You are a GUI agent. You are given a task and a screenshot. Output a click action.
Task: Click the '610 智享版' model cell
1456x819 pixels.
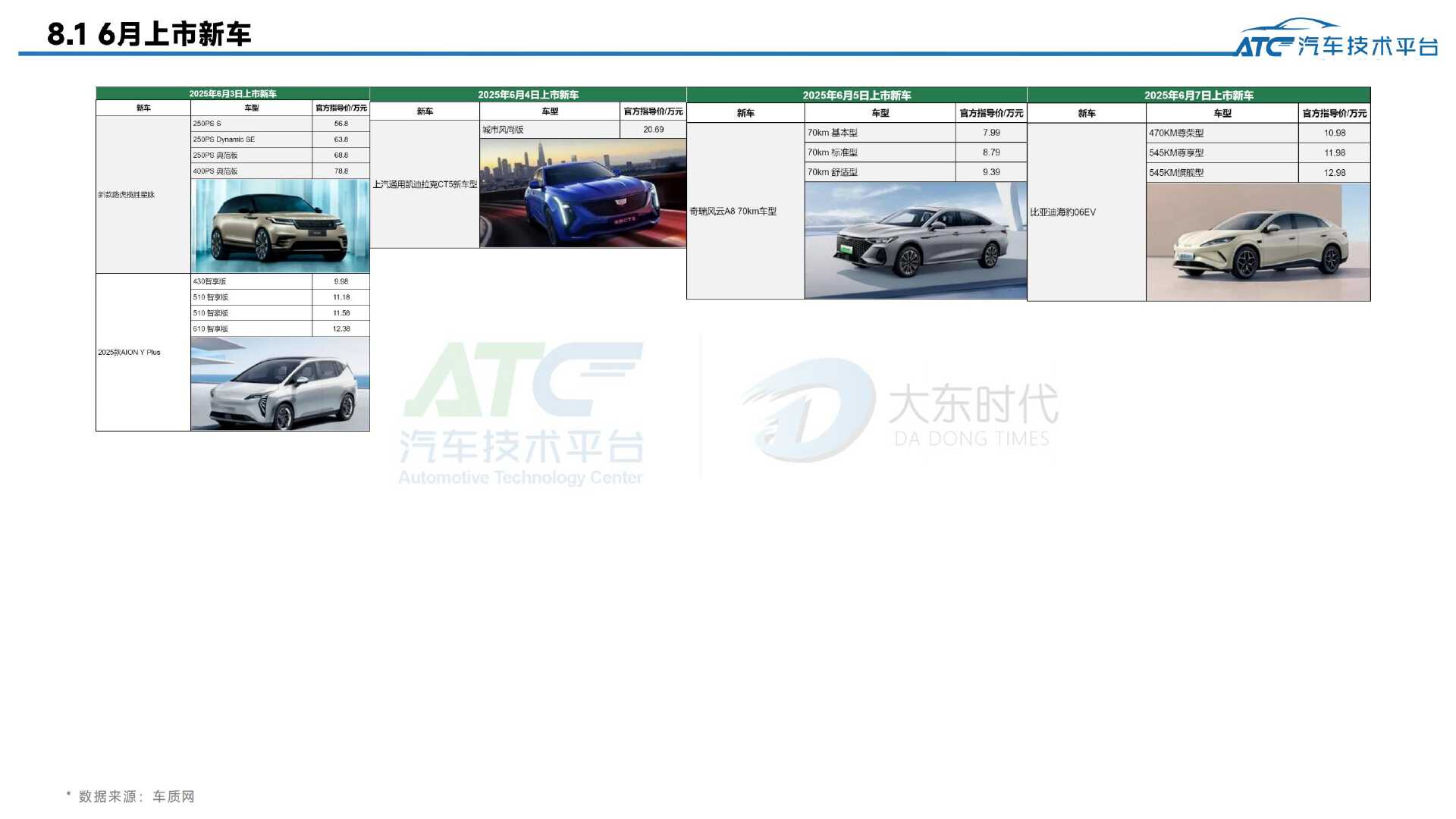coord(251,329)
